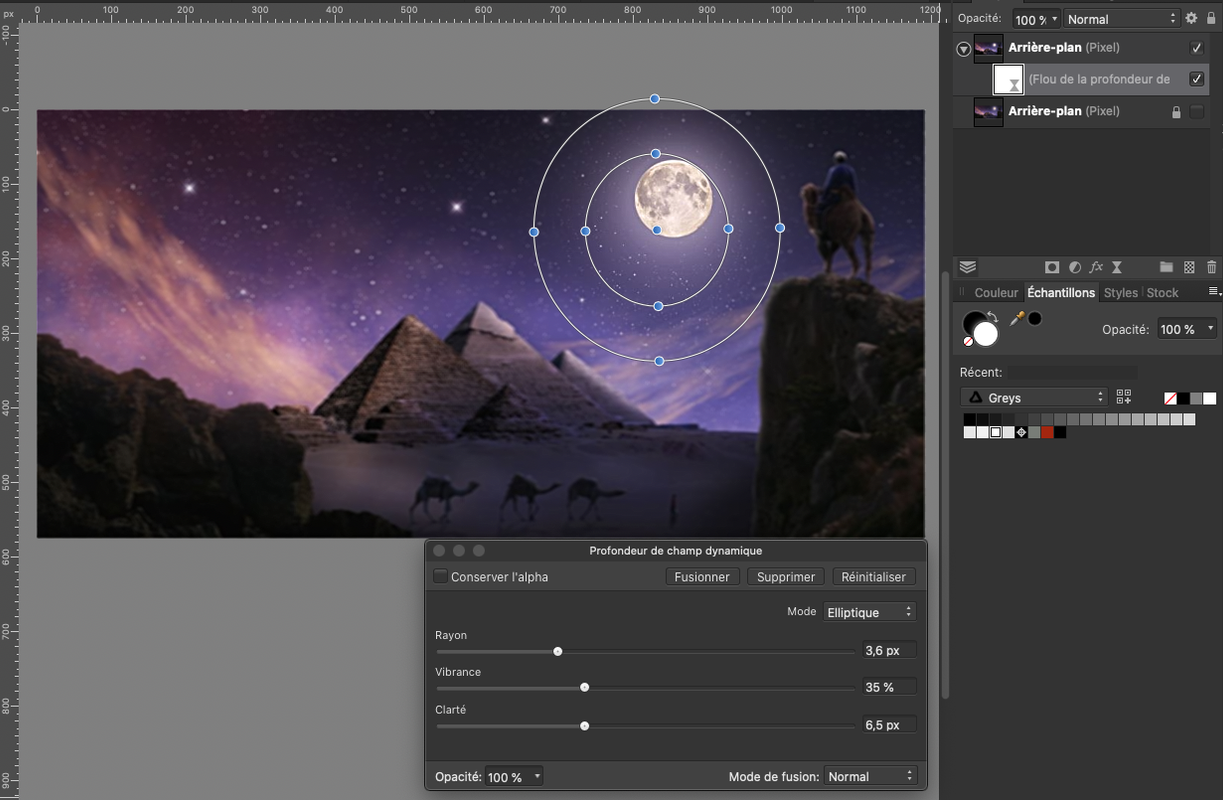Click the Réinitialiser button
1223x800 pixels.
(x=873, y=577)
